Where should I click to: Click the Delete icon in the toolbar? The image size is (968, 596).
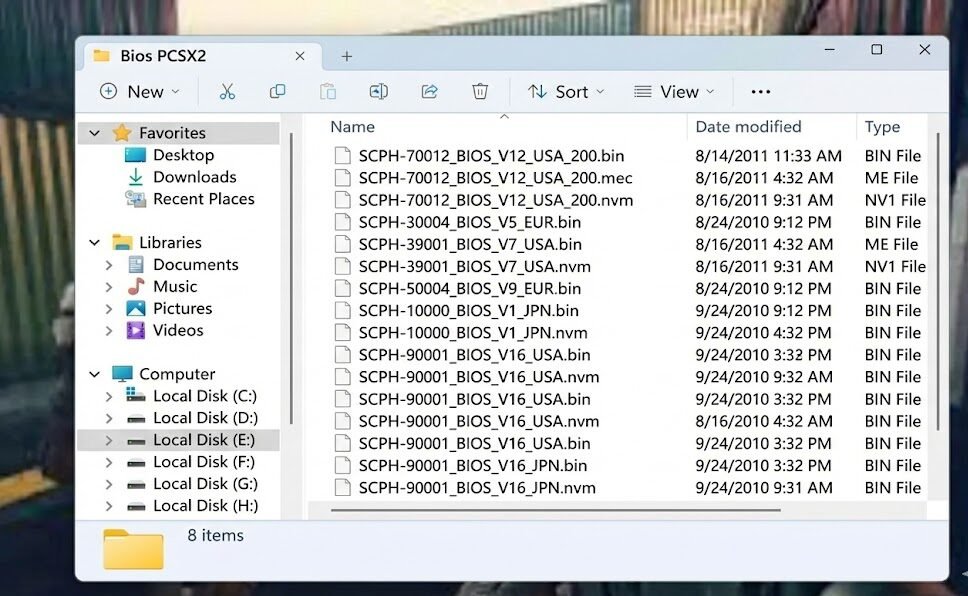[x=480, y=91]
